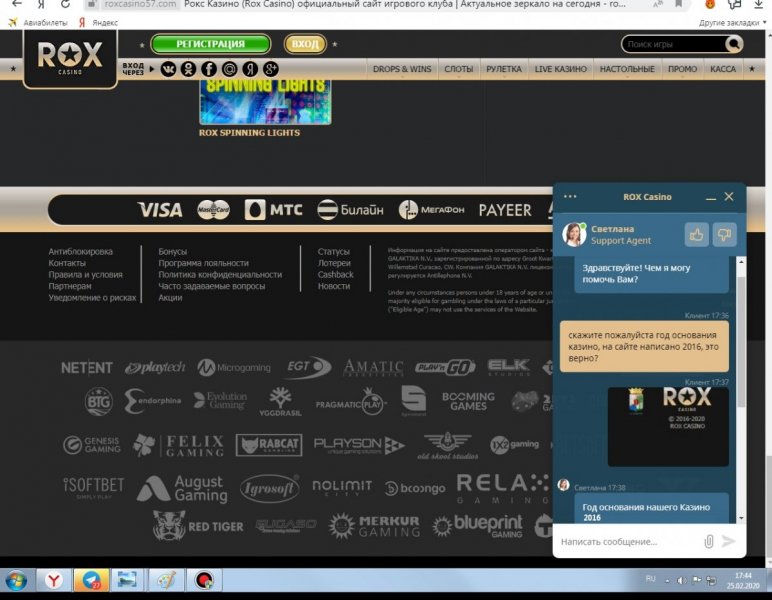Screen dimensions: 772x600
Task: Open Часто задаваемые вопросы link
Action: coord(212,286)
